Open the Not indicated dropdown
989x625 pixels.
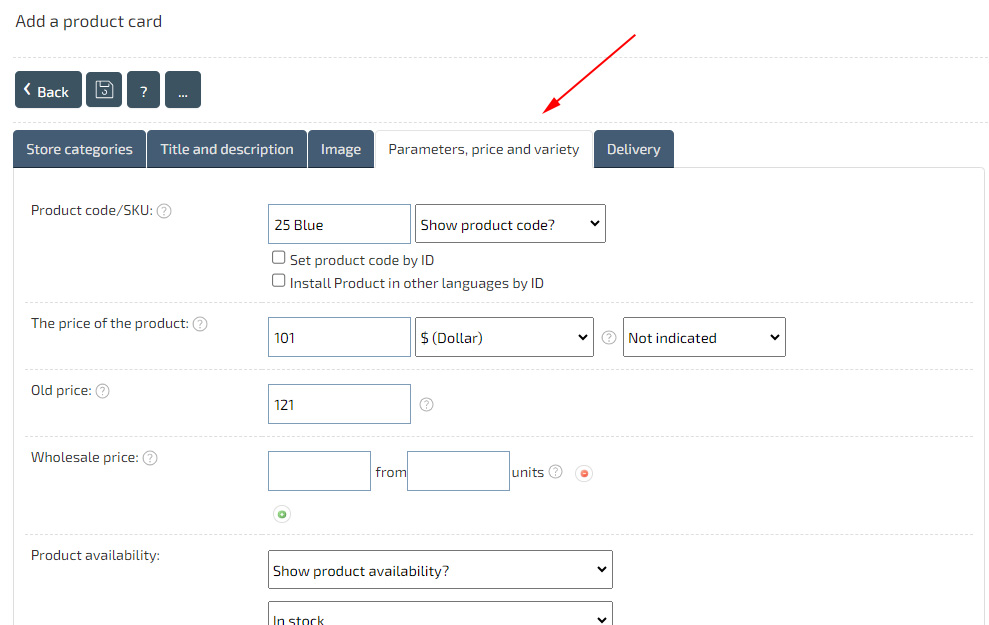click(703, 337)
